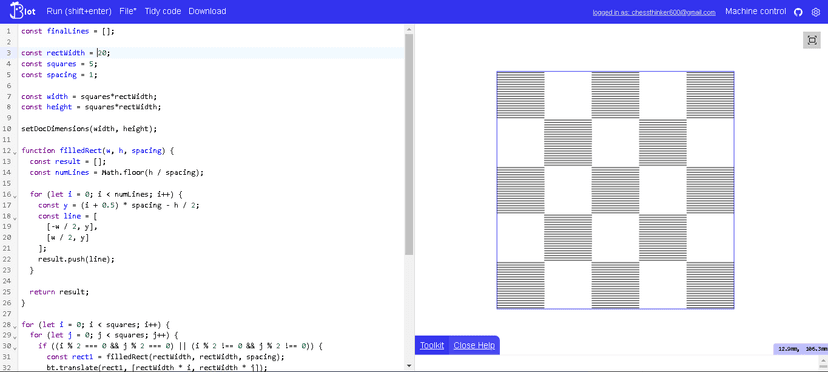Screen dimensions: 828x372
Task: Collapse the filledRect function at line 12
Action: pos(15,152)
